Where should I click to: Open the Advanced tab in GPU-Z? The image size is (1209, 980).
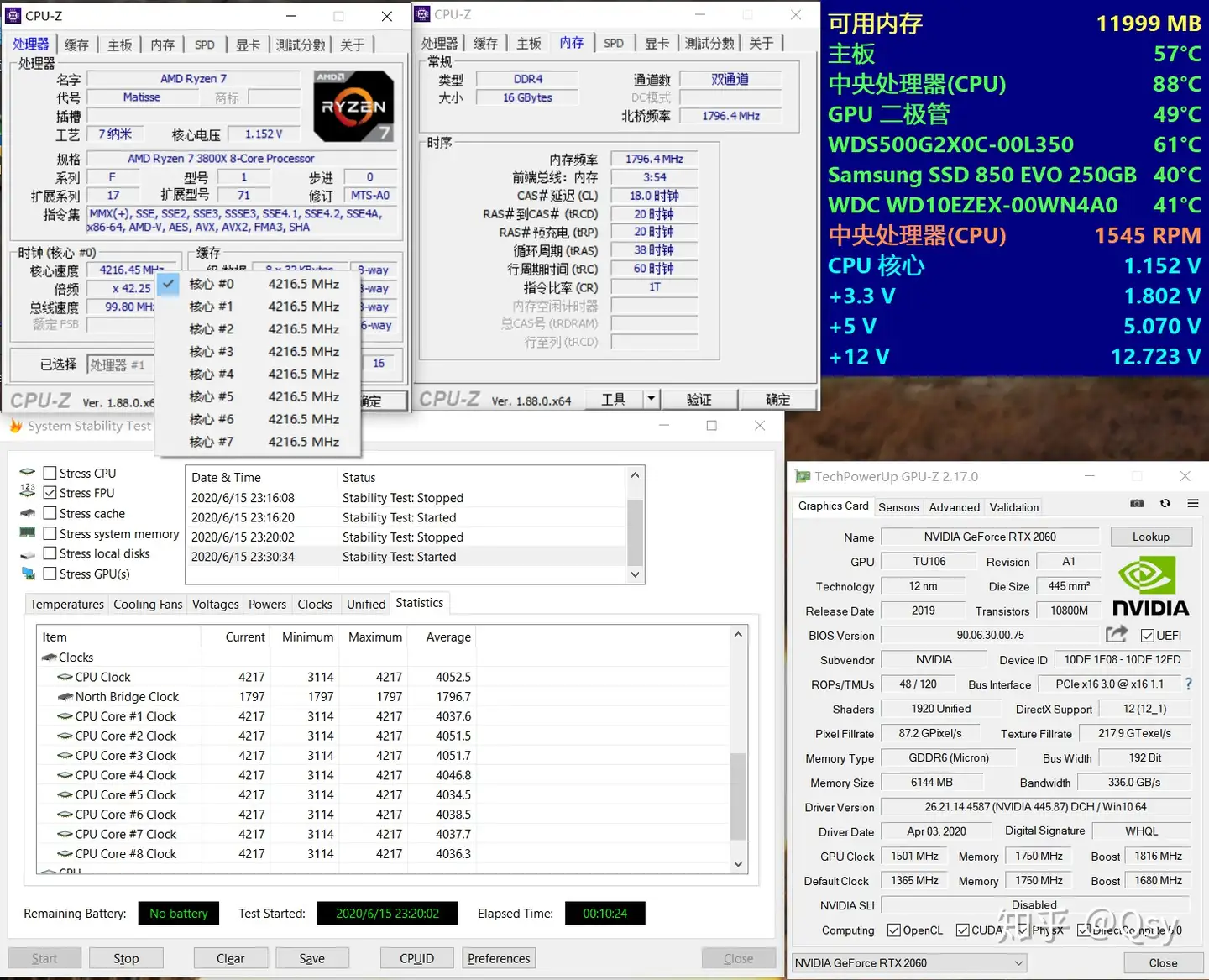click(x=954, y=507)
